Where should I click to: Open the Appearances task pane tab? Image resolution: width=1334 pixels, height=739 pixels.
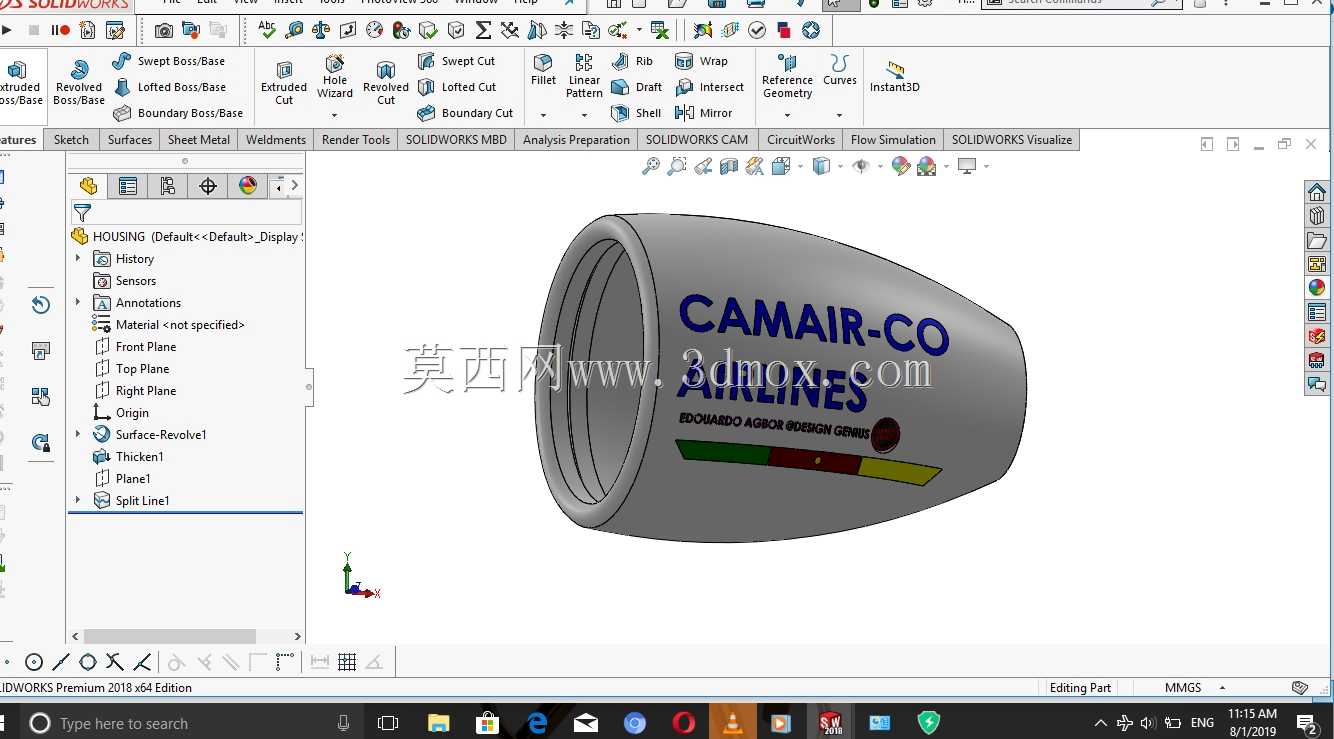tap(1317, 288)
